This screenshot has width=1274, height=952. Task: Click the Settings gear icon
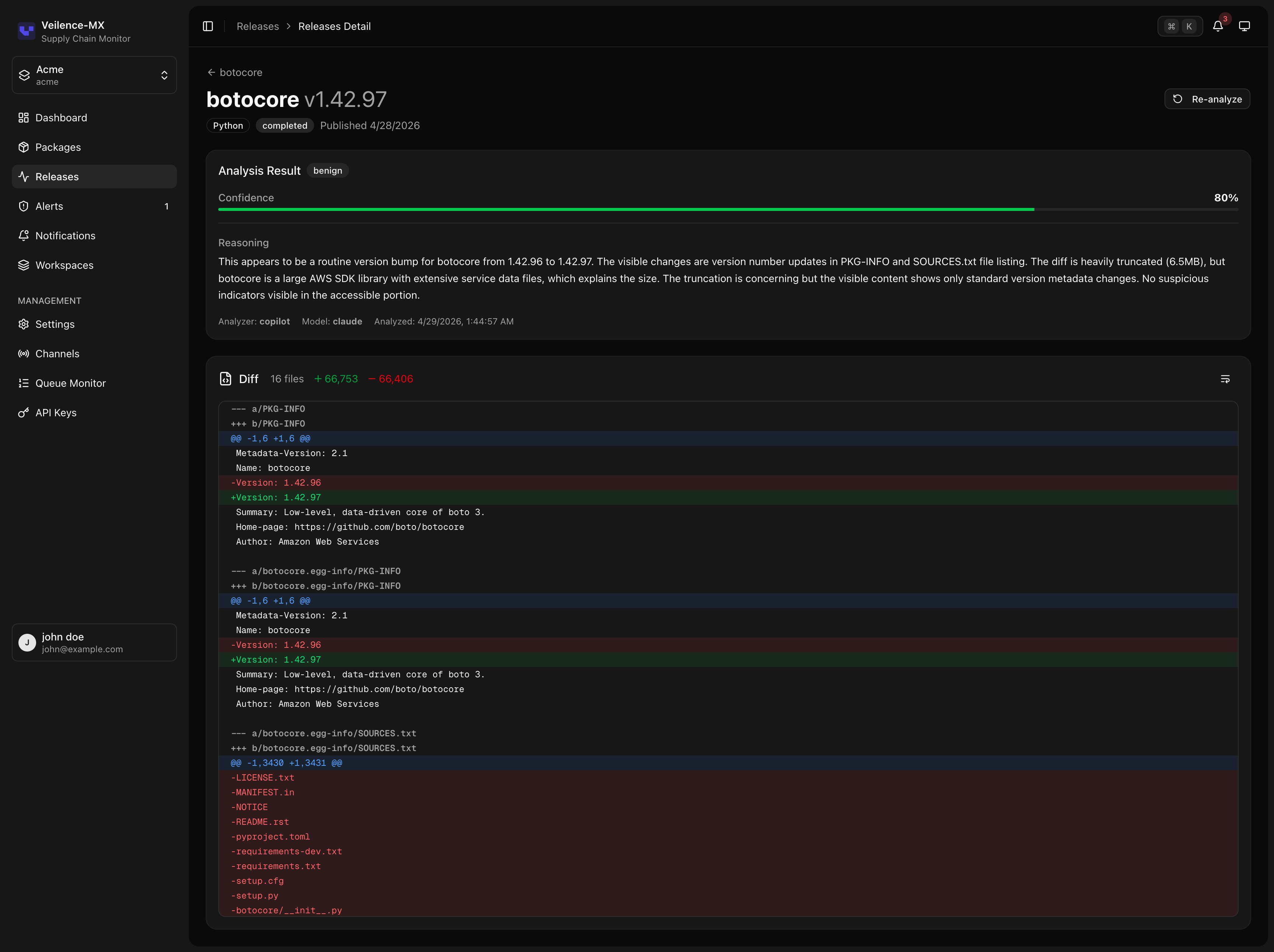(x=24, y=324)
